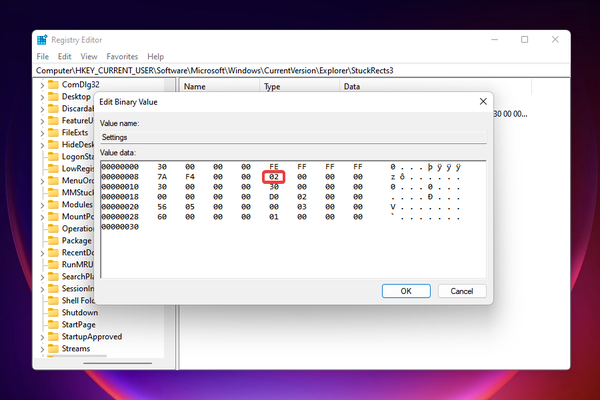The height and width of the screenshot is (400, 600).
Task: Click the StartupApproved folder icon
Action: click(53, 336)
